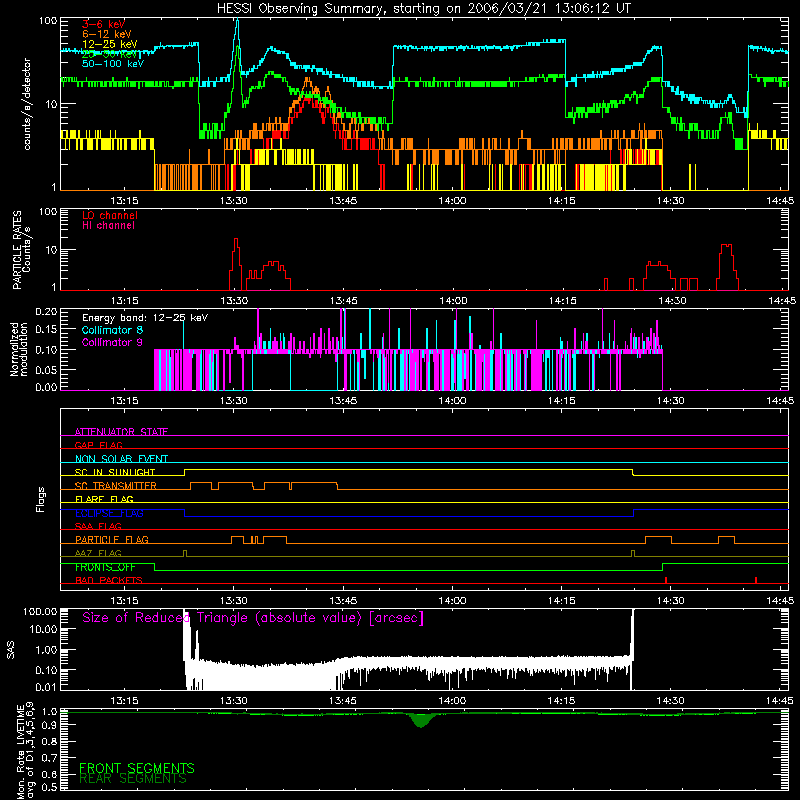Image resolution: width=800 pixels, height=800 pixels.
Task: Click the "Energy band: 12-25 keV" text
Action: pyautogui.click(x=145, y=318)
